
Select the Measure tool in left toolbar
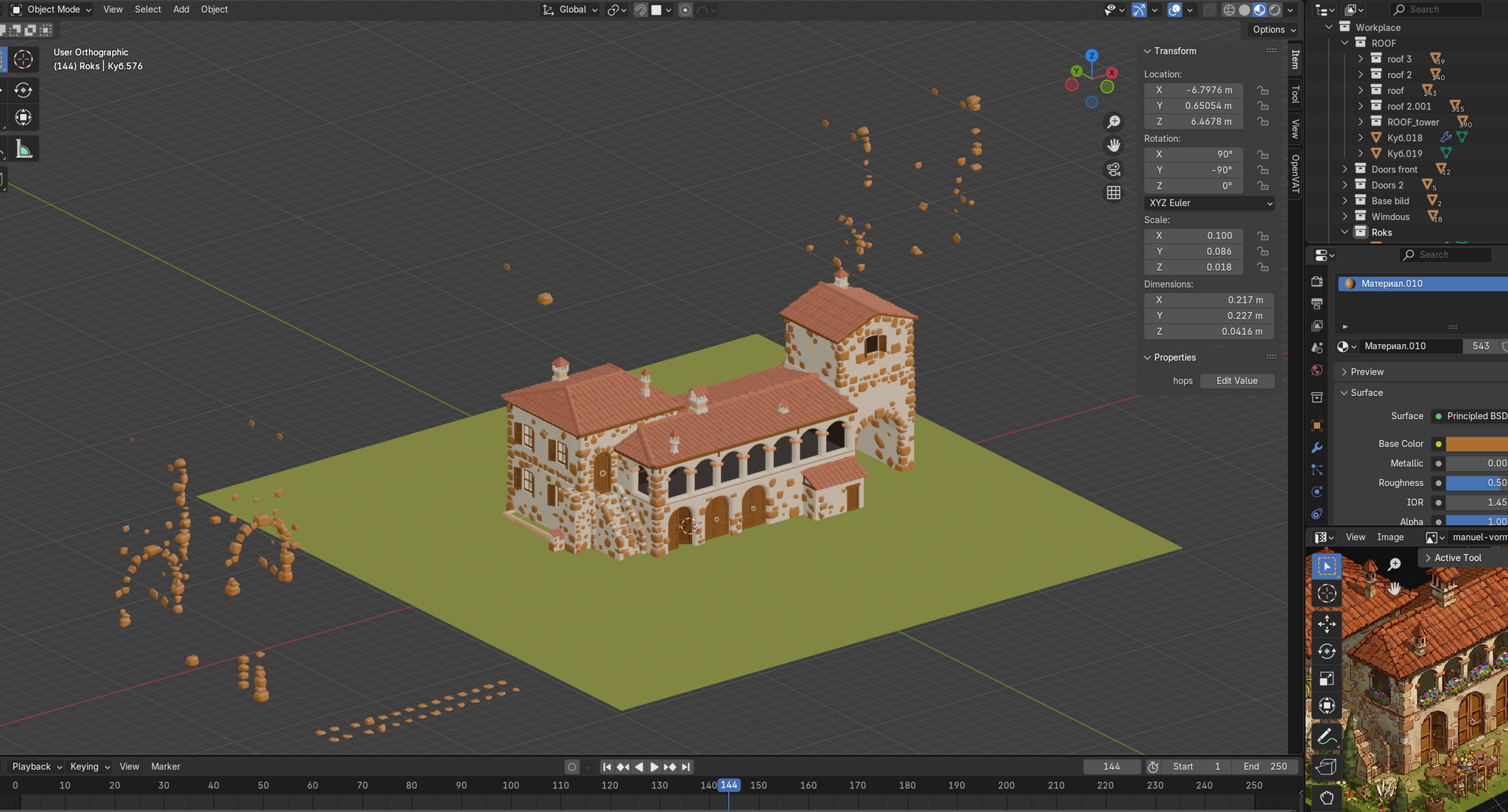24,149
